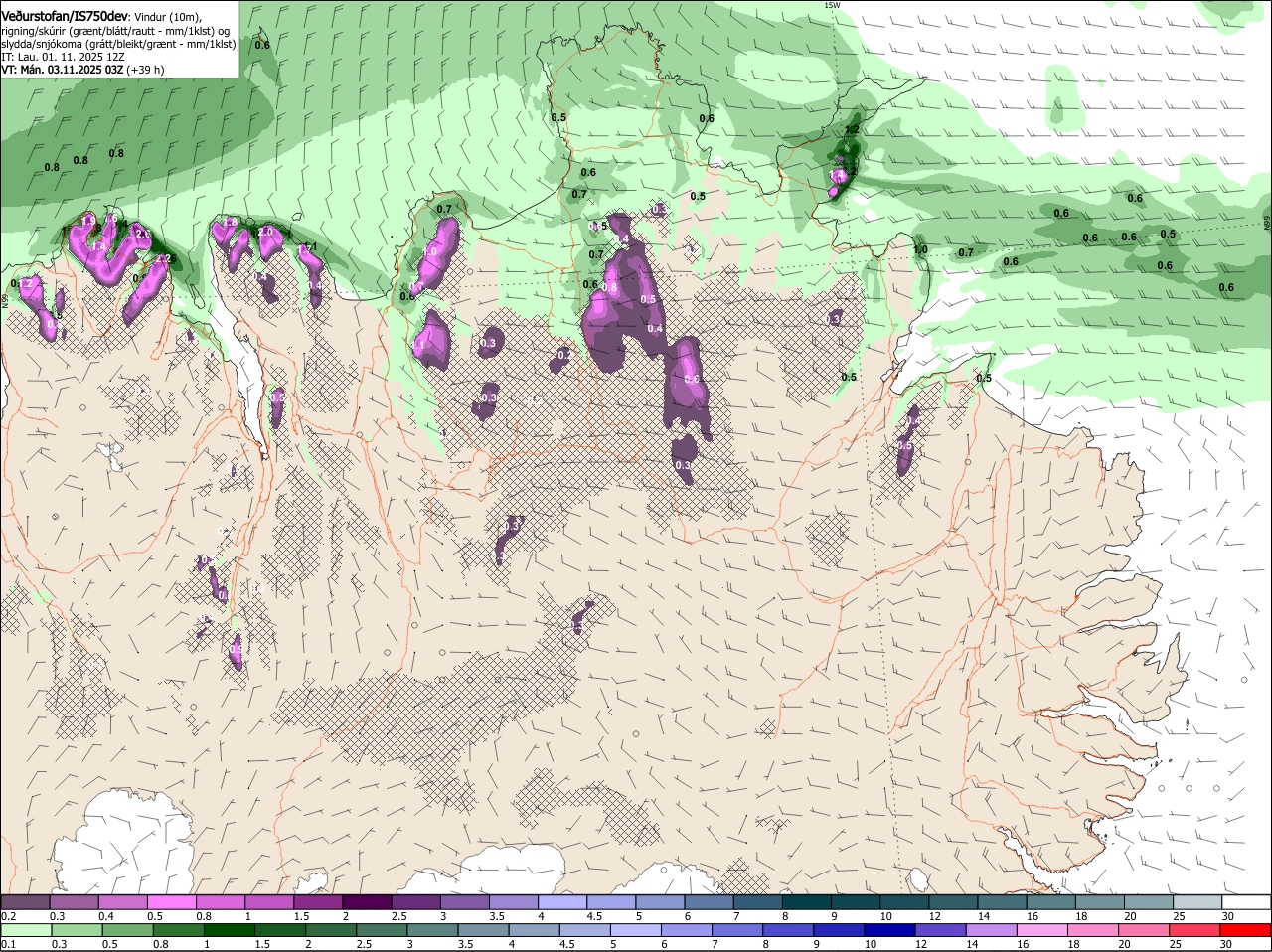Click the Veðurstofan/IS750dev title text

[x=65, y=17]
